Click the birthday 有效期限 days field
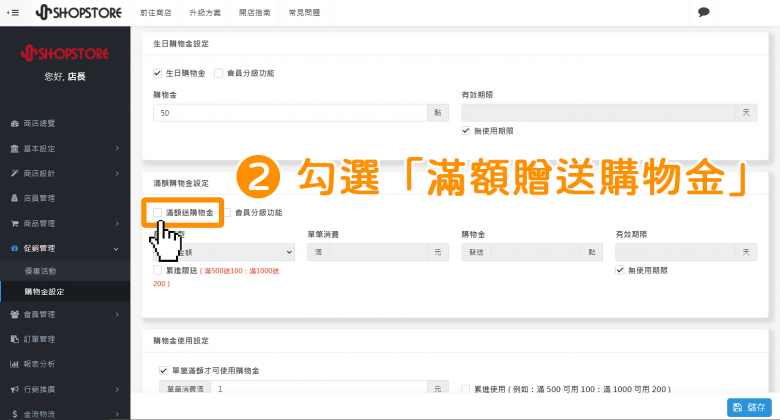The width and height of the screenshot is (780, 420). pos(598,113)
